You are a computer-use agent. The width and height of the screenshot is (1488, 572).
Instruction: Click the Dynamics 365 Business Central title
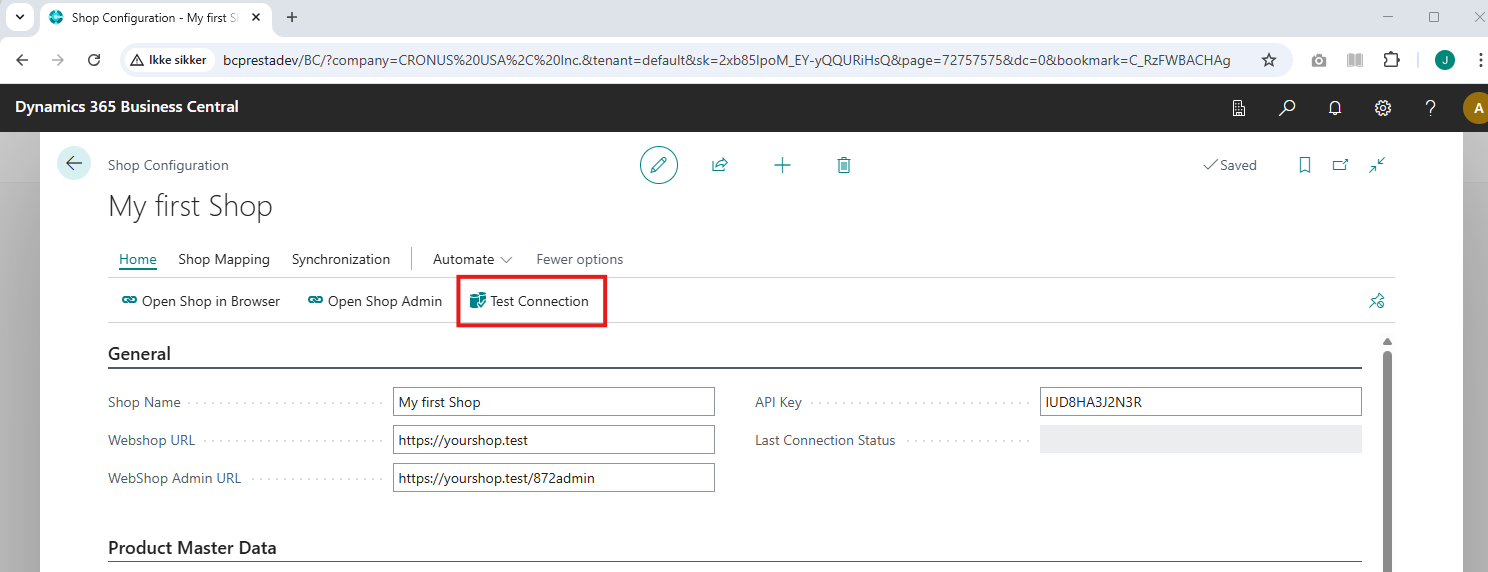(127, 107)
